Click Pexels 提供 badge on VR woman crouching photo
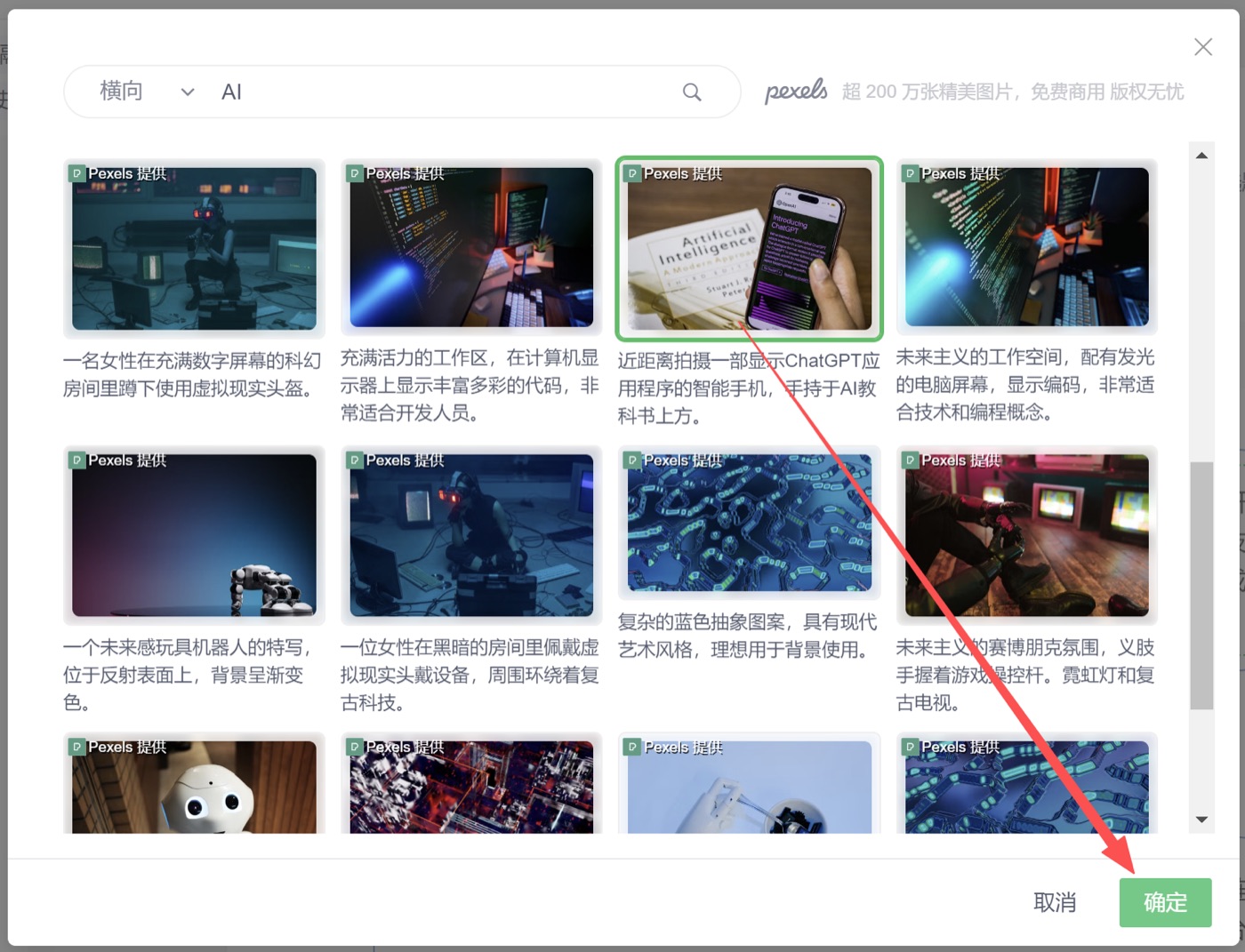 (119, 173)
